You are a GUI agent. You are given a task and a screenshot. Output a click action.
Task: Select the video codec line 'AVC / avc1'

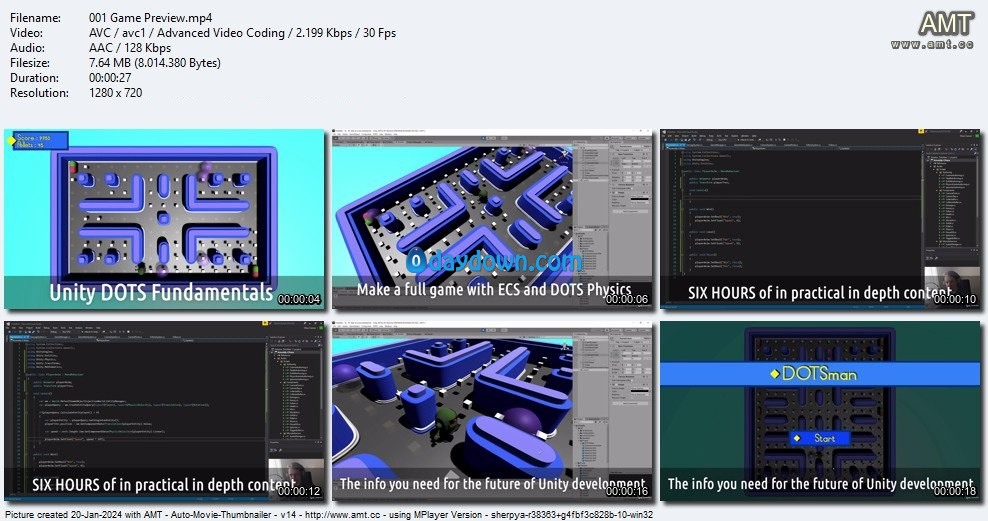243,33
